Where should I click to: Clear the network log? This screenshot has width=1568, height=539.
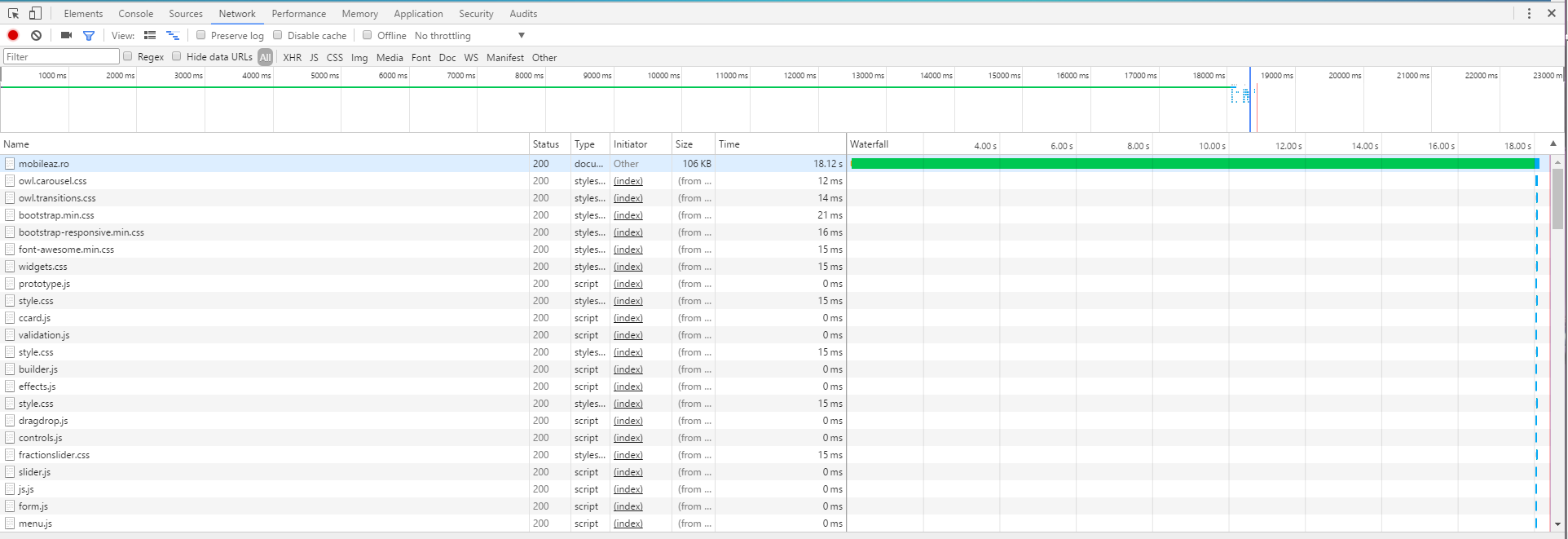pos(36,35)
